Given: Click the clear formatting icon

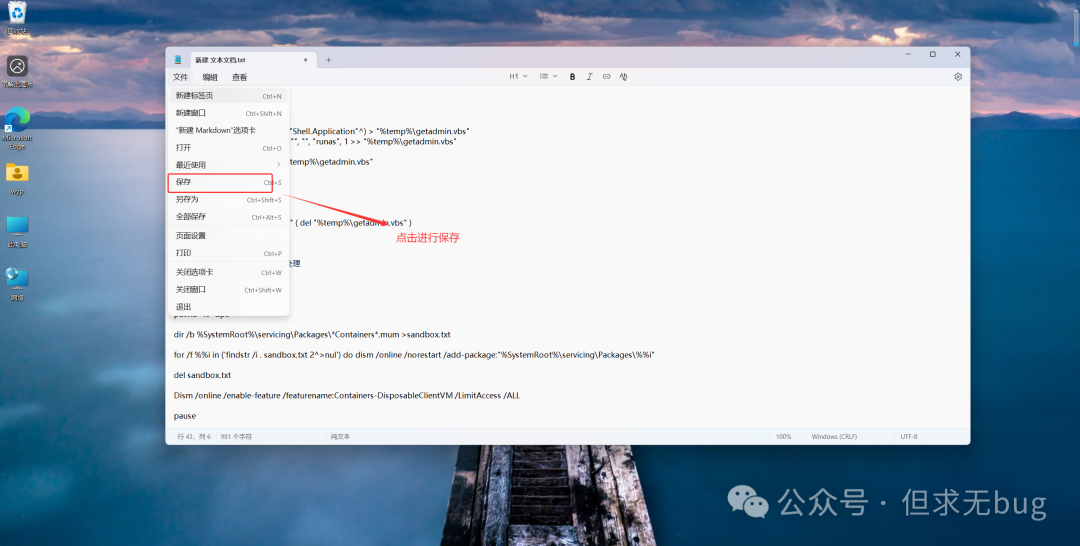Looking at the screenshot, I should 623,76.
